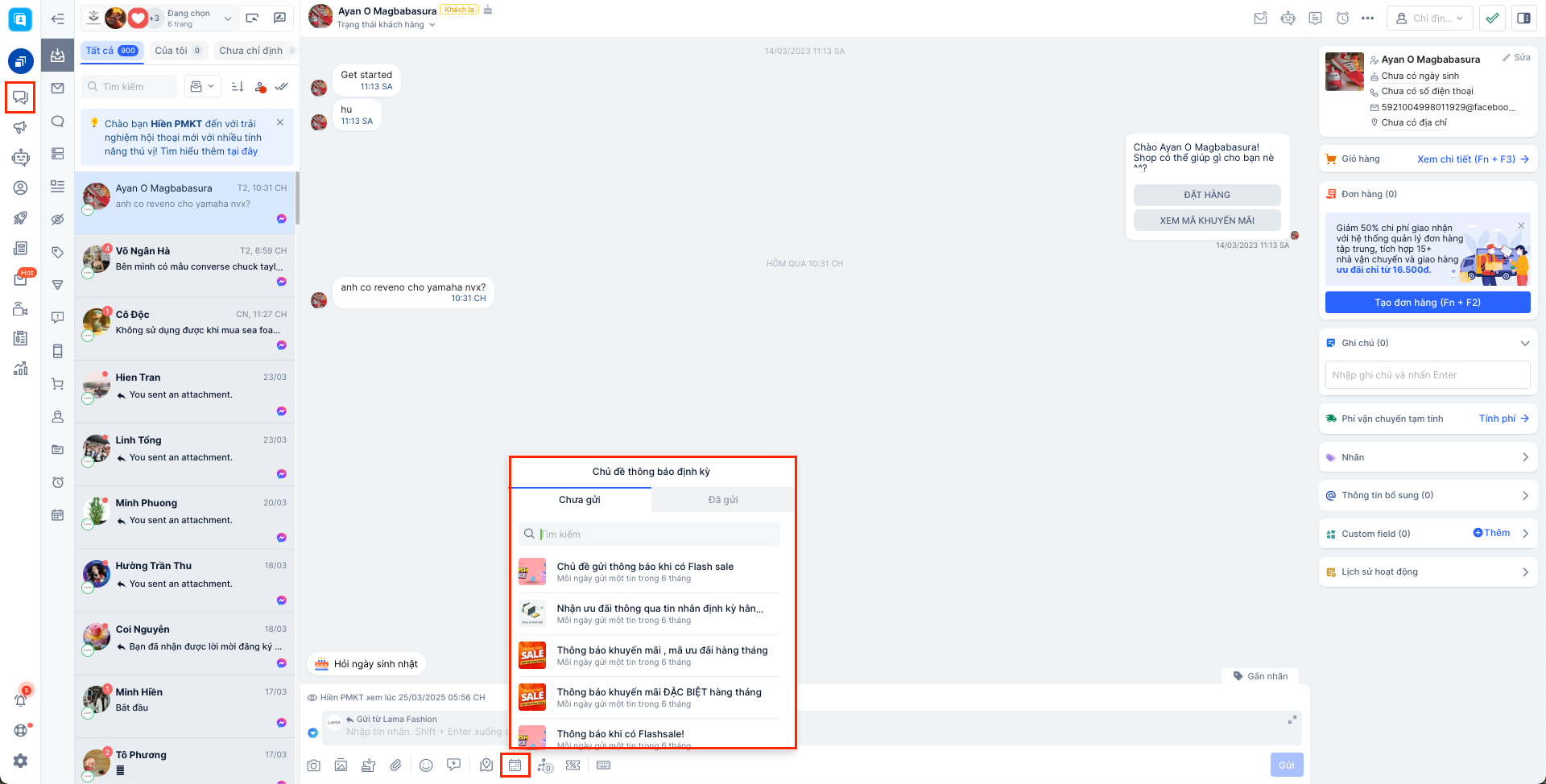The width and height of the screenshot is (1546, 784).
Task: Toggle the person filter icon with red dot
Action: 260,87
